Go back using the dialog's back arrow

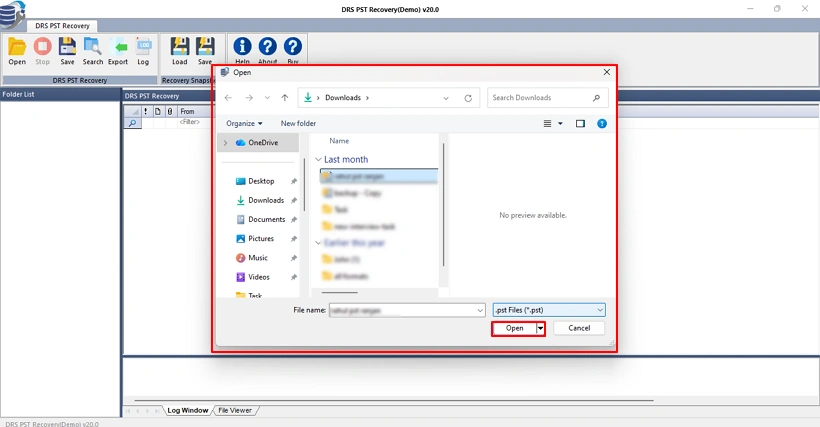(x=228, y=98)
